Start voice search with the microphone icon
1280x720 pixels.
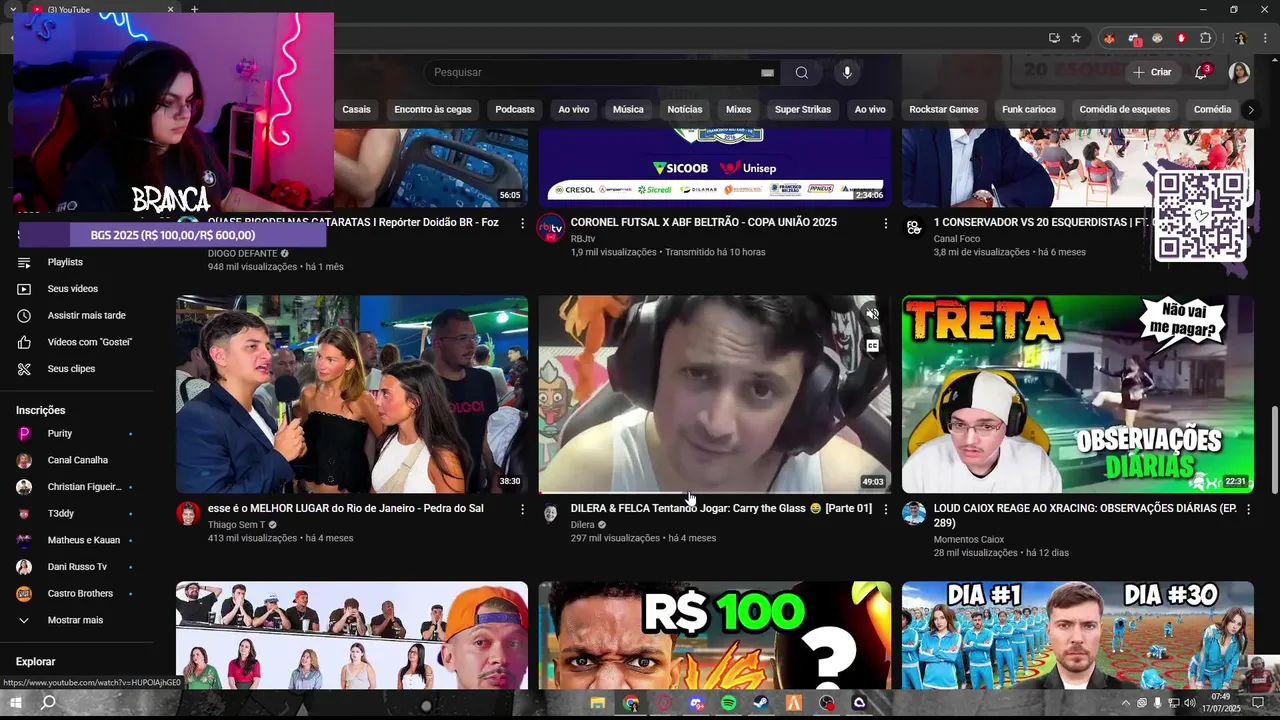click(847, 72)
